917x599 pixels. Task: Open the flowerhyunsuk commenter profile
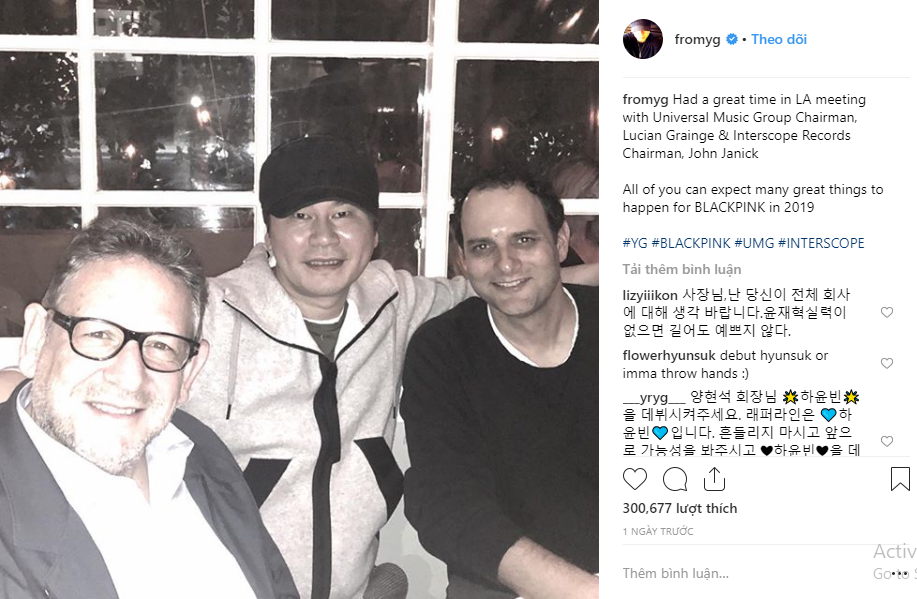click(x=669, y=356)
